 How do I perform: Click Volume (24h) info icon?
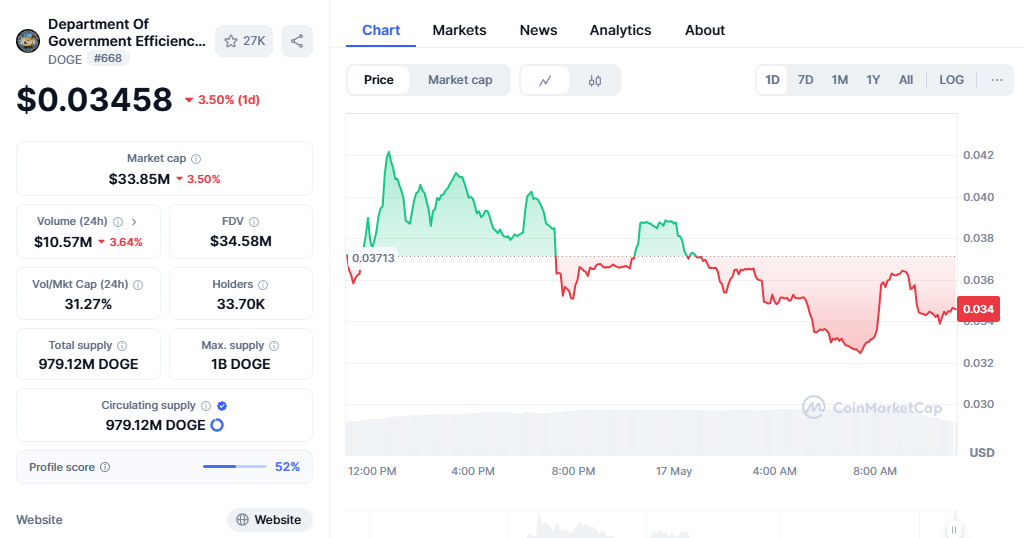118,222
